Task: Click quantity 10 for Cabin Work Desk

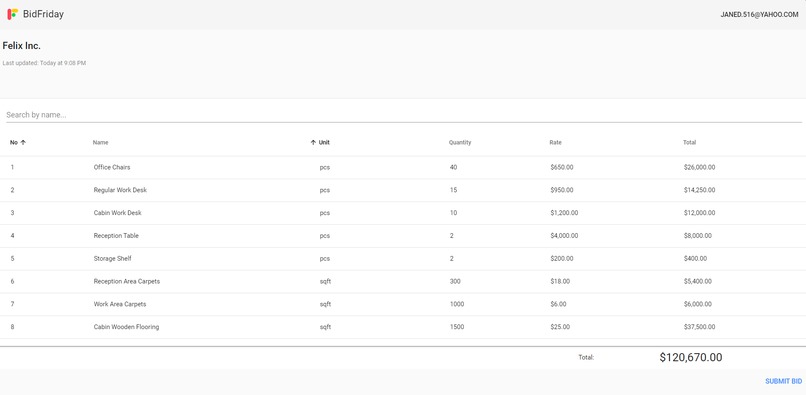Action: coord(453,213)
